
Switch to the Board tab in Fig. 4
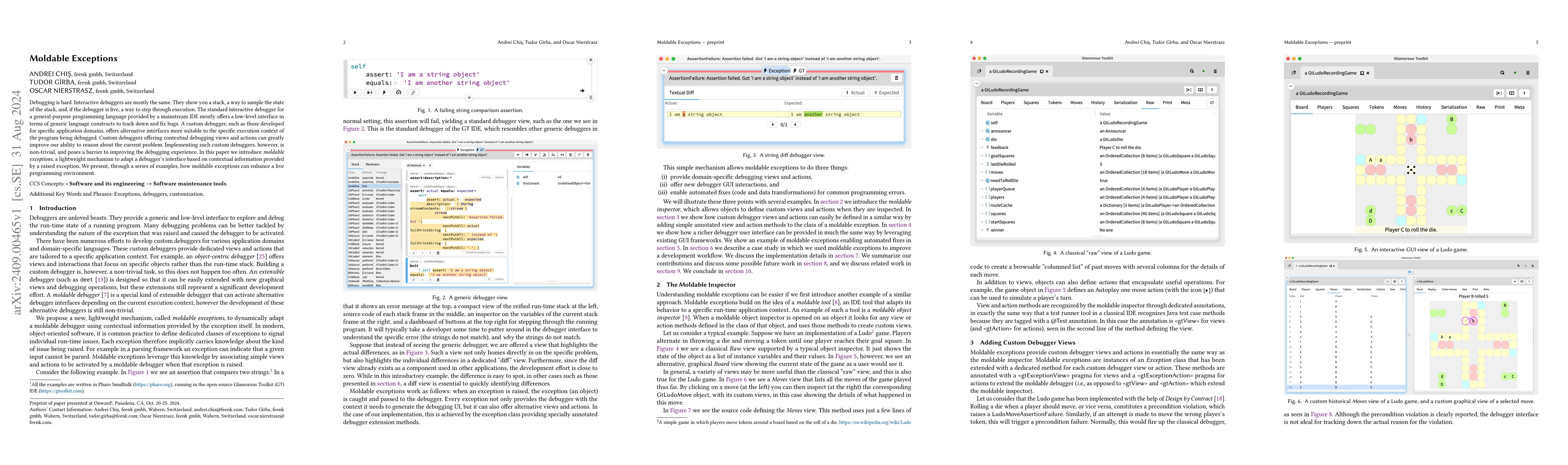coord(987,102)
